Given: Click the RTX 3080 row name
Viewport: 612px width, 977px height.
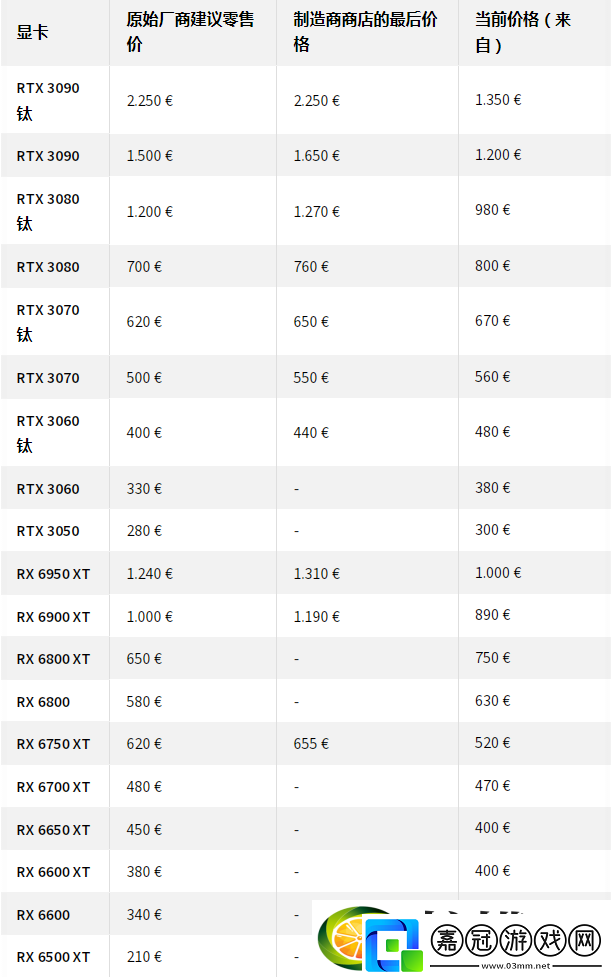Looking at the screenshot, I should tap(48, 267).
